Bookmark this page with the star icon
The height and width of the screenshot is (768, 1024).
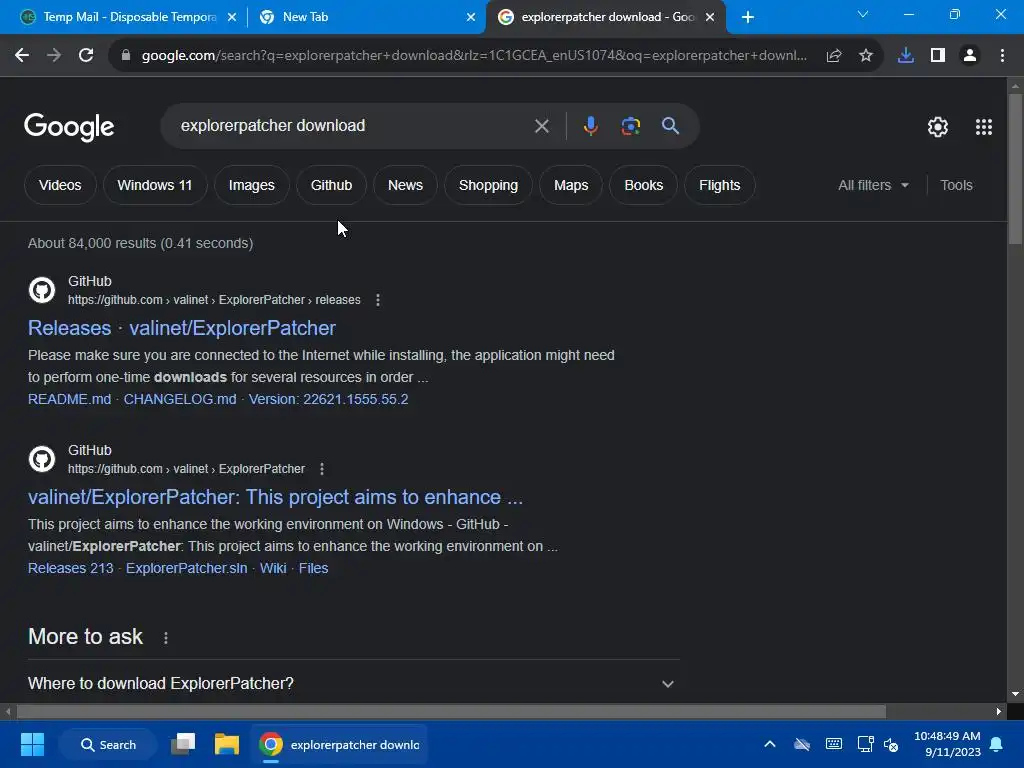tap(865, 56)
